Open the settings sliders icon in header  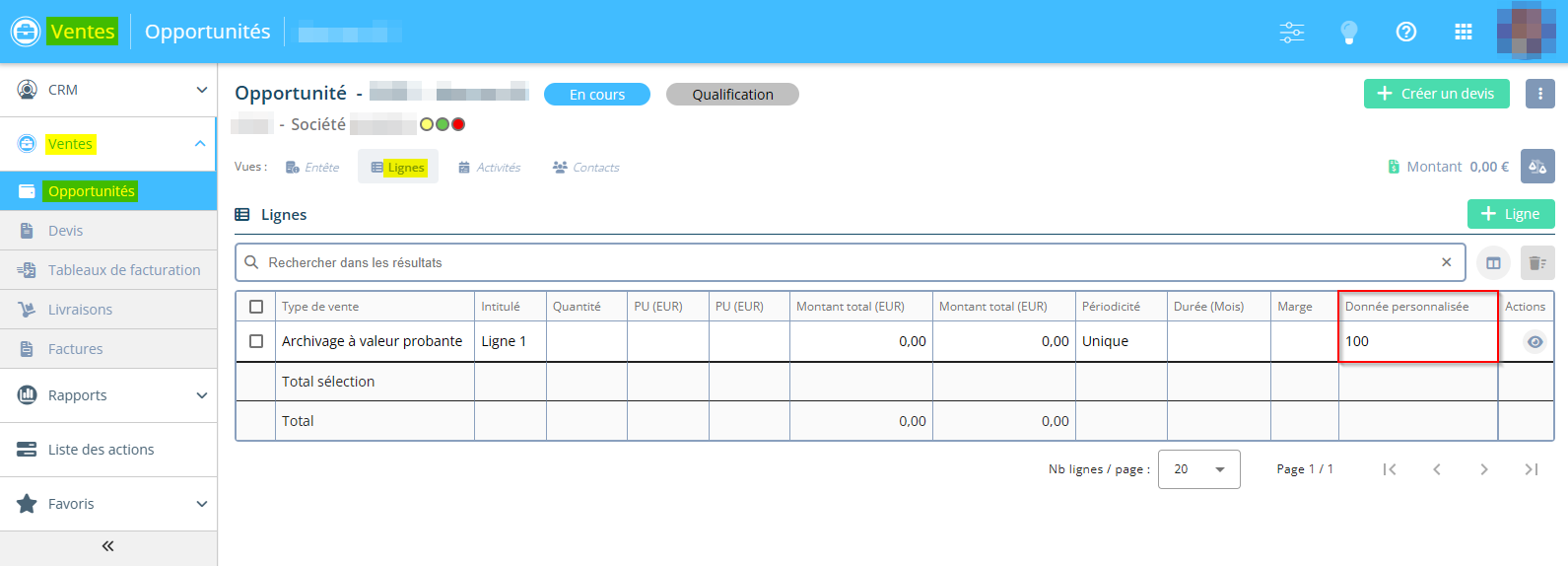pos(1291,32)
